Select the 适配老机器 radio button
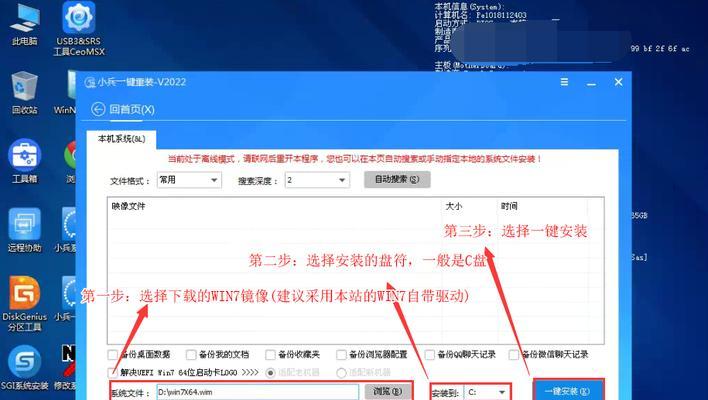This screenshot has height=400, width=708. 270,372
